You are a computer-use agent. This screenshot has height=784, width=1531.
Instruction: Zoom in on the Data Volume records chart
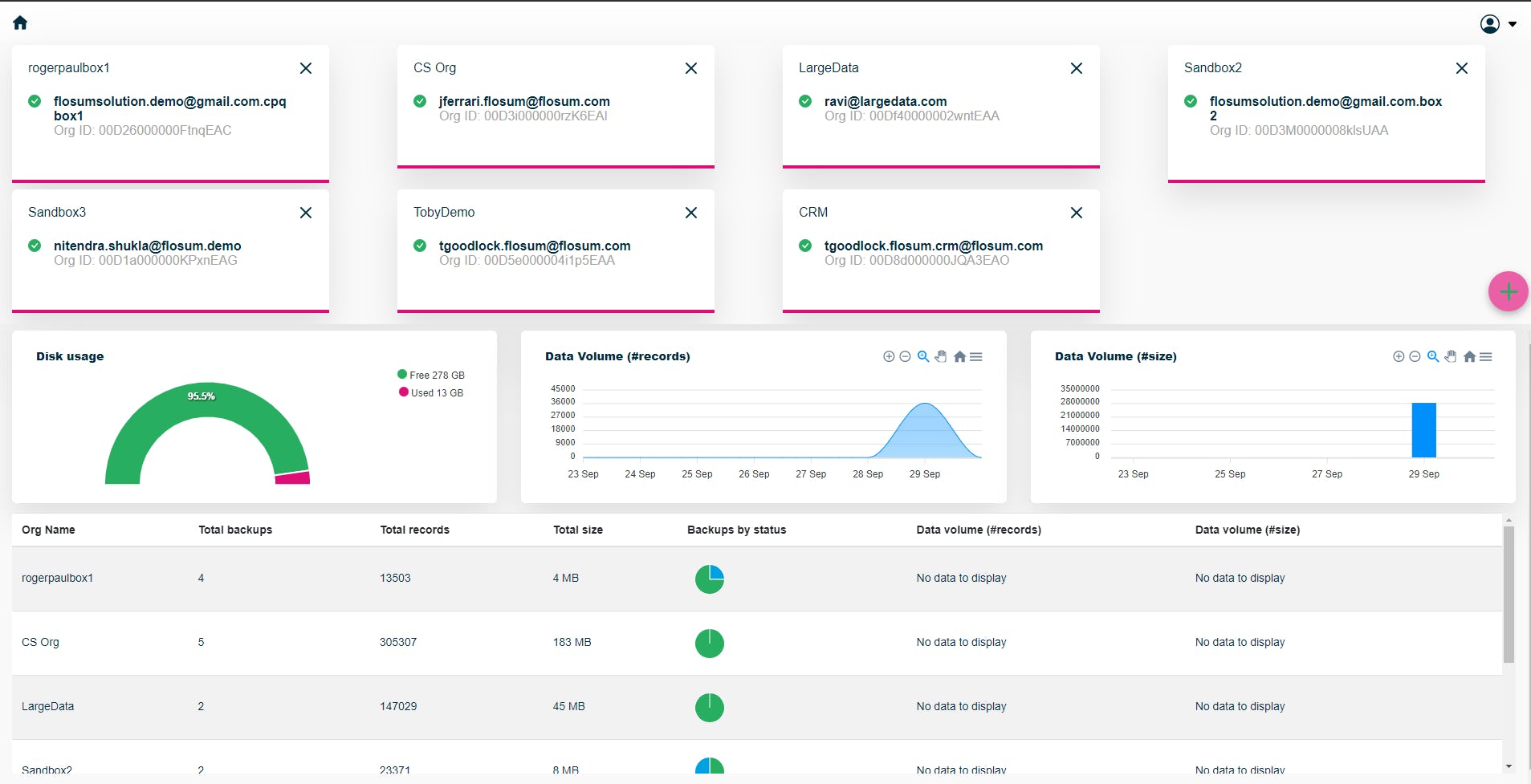tap(889, 356)
